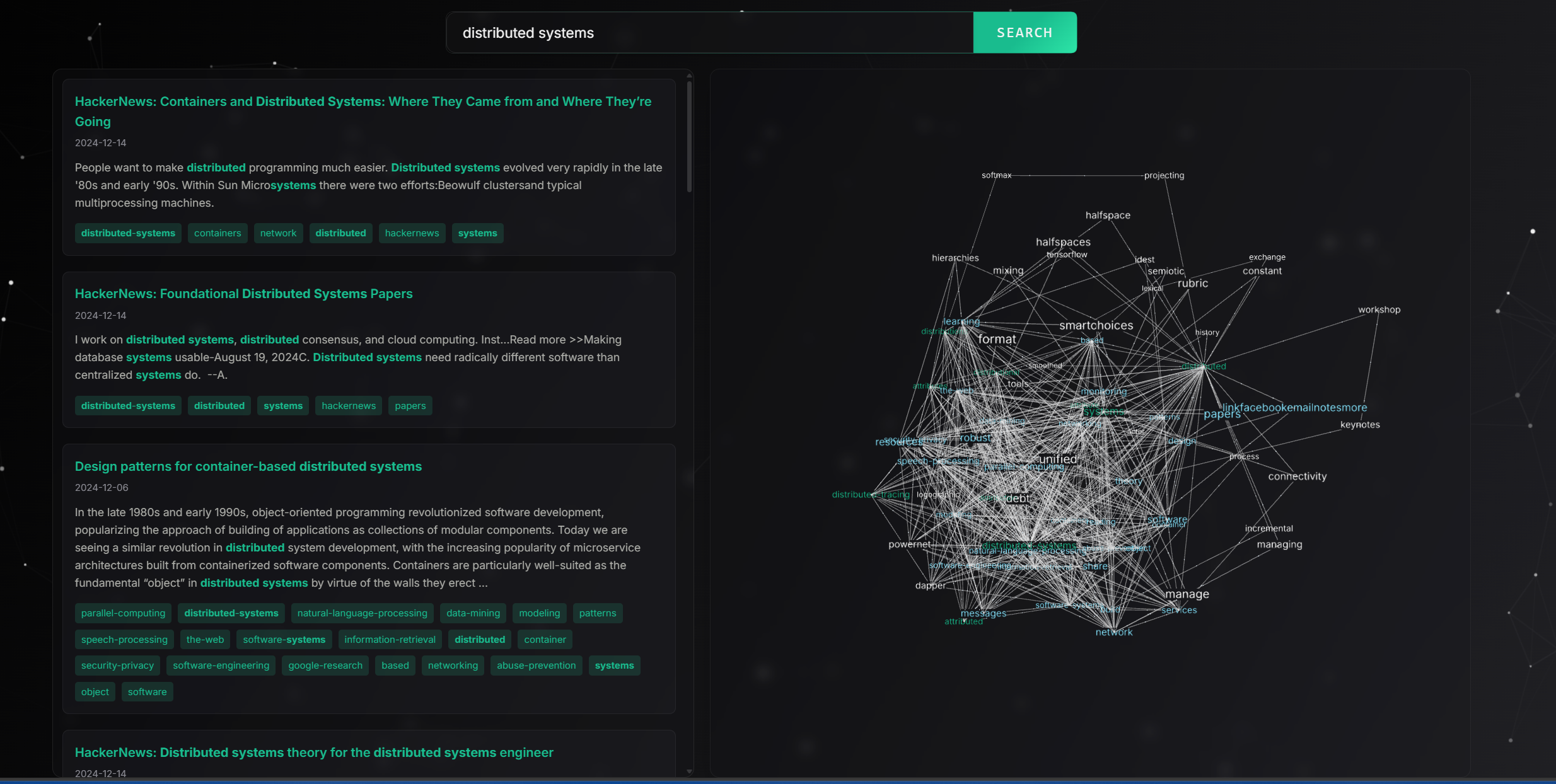Image resolution: width=1556 pixels, height=784 pixels.
Task: Click the scroll down arrow of results list
Action: point(689,771)
